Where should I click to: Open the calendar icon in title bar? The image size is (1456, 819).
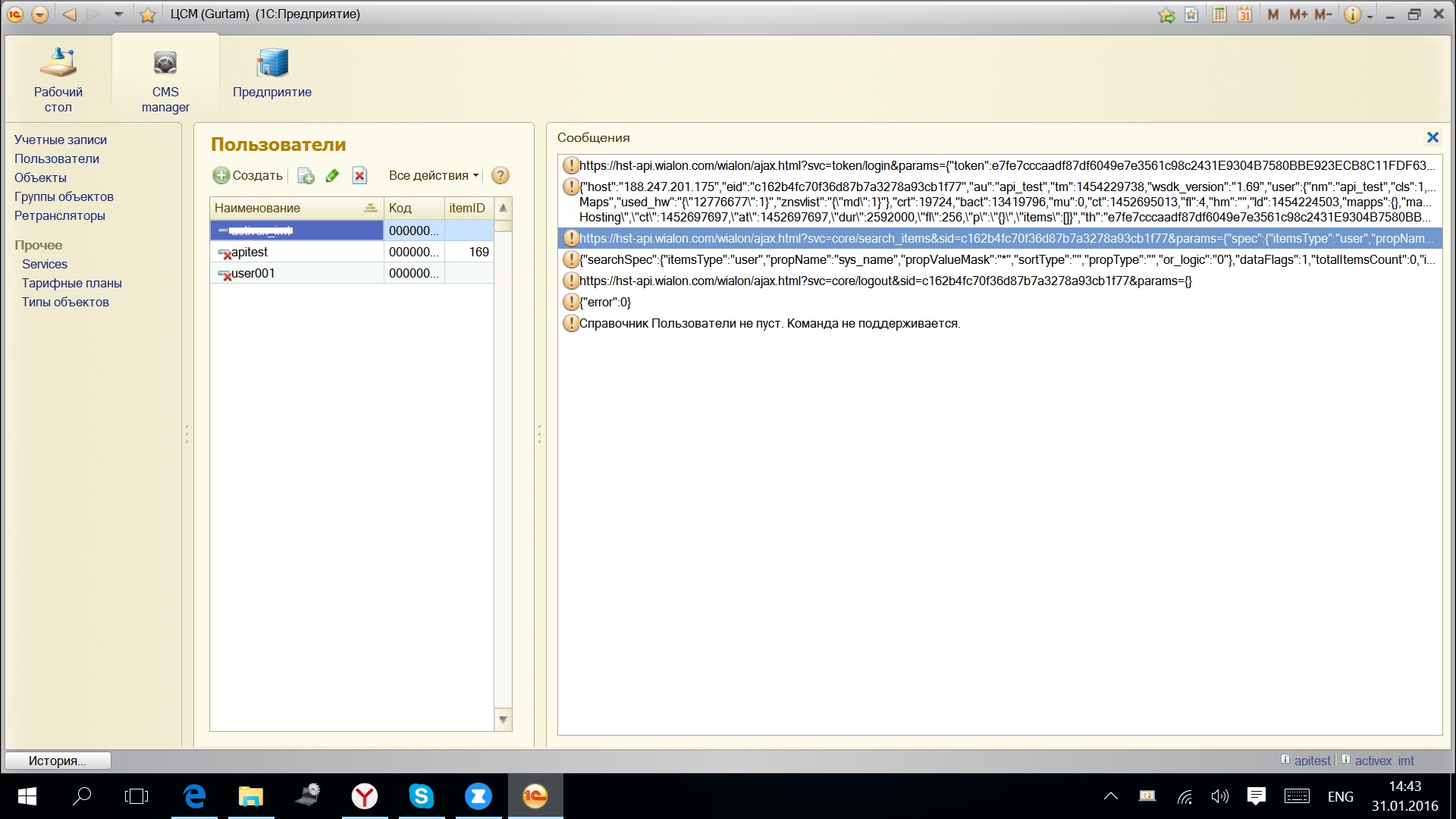click(1244, 14)
